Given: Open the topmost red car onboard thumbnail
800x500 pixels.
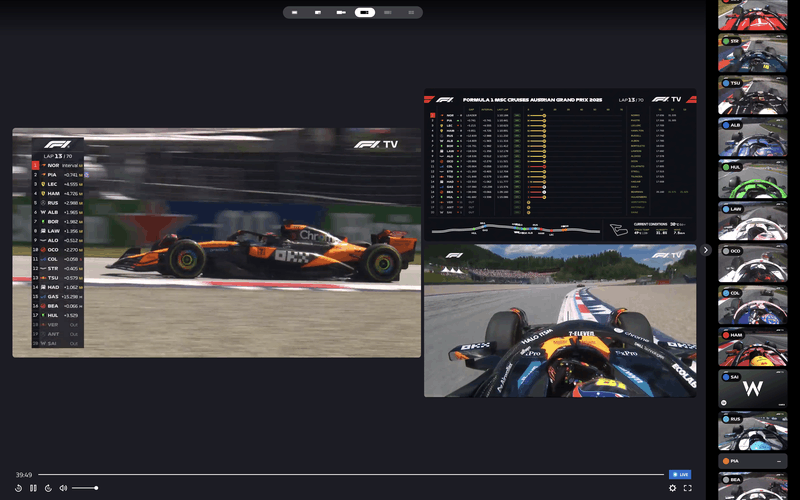Looking at the screenshot, I should pyautogui.click(x=753, y=15).
